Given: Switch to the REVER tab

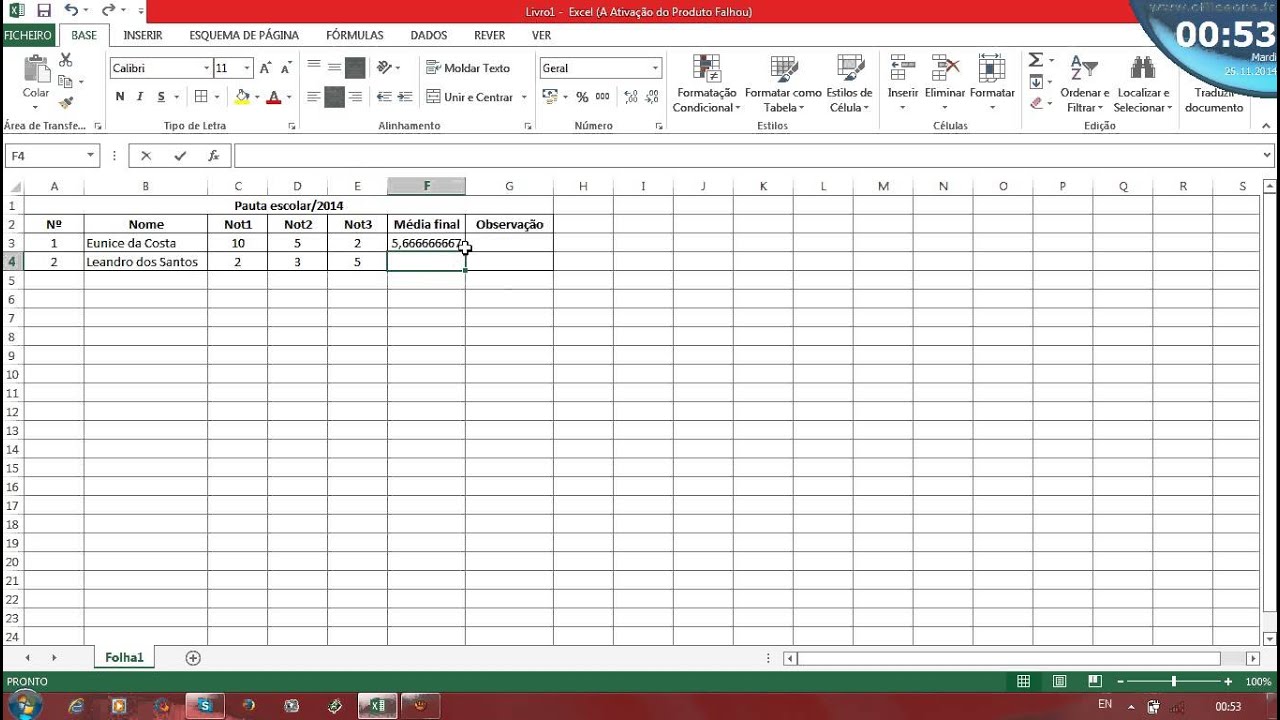Looking at the screenshot, I should [x=490, y=35].
